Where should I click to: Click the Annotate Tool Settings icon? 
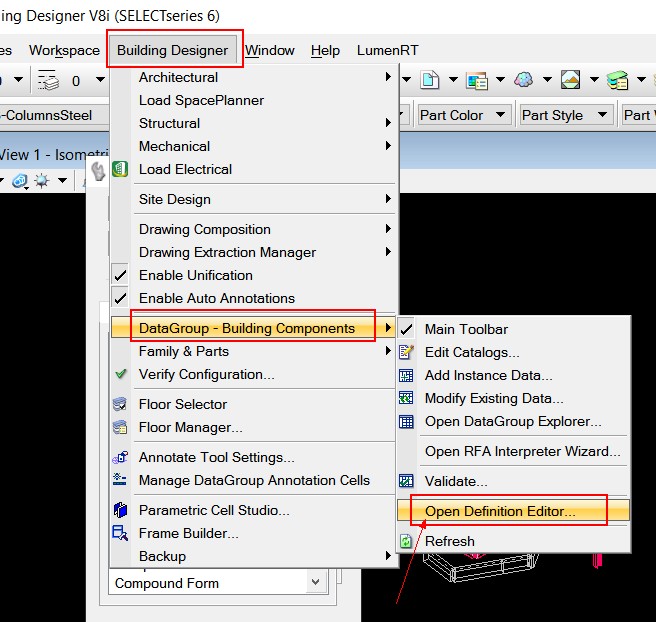pyautogui.click(x=120, y=457)
